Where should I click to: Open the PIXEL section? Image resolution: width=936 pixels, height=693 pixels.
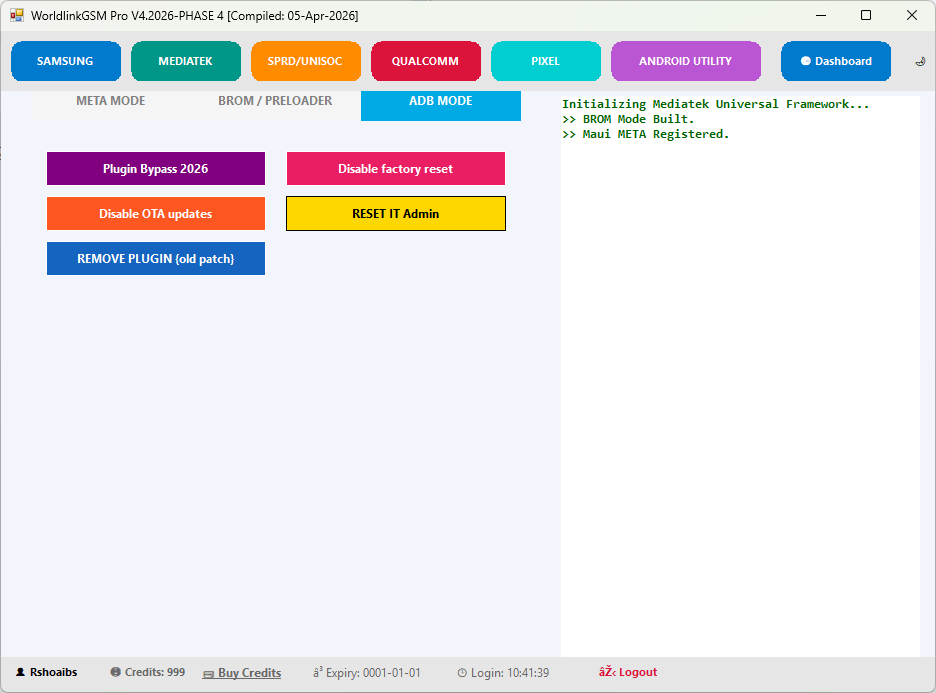pyautogui.click(x=545, y=61)
